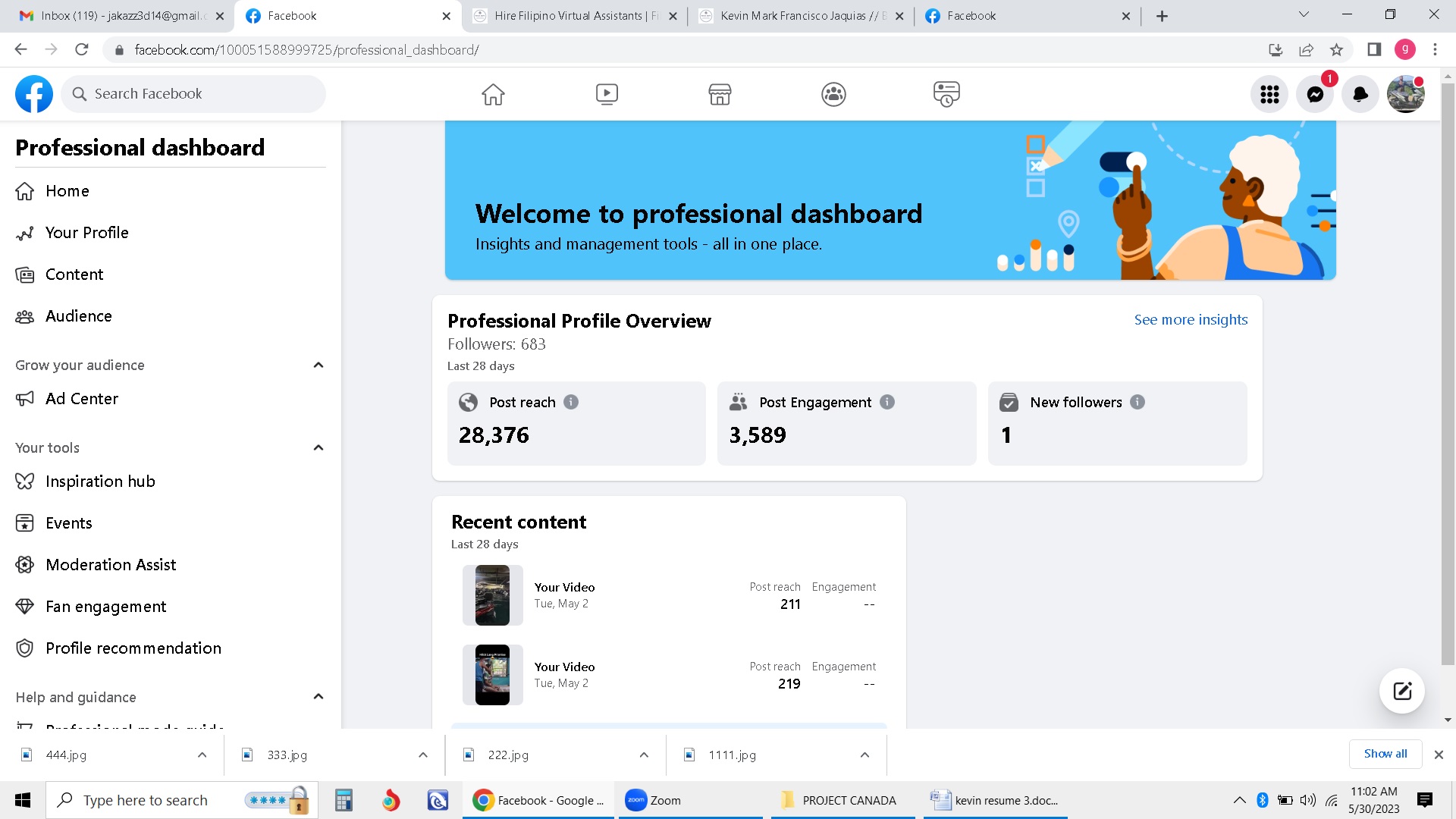Open Messenger chats icon
Viewport: 1456px width, 819px height.
coord(1315,94)
